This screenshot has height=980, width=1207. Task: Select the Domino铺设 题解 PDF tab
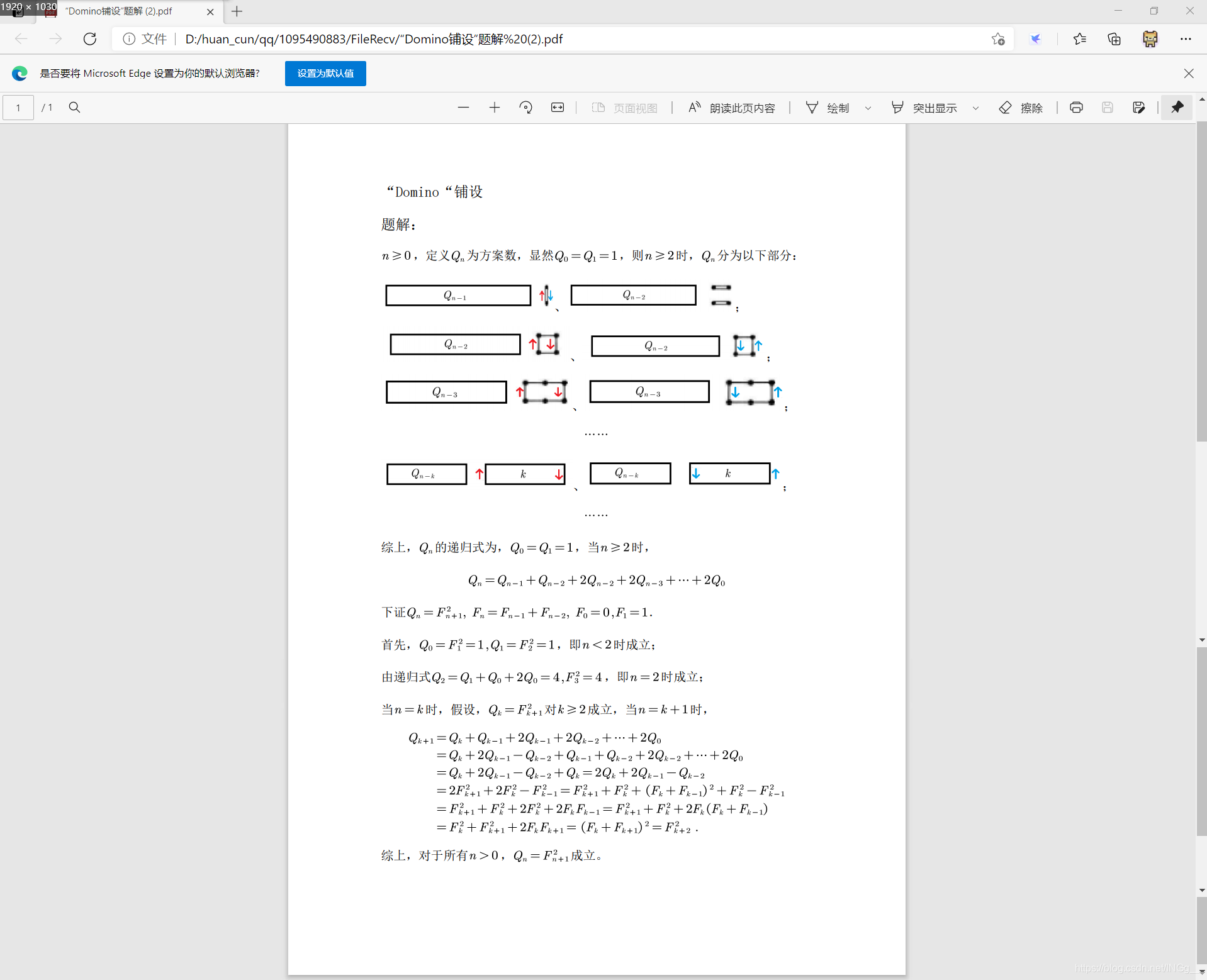coord(129,11)
